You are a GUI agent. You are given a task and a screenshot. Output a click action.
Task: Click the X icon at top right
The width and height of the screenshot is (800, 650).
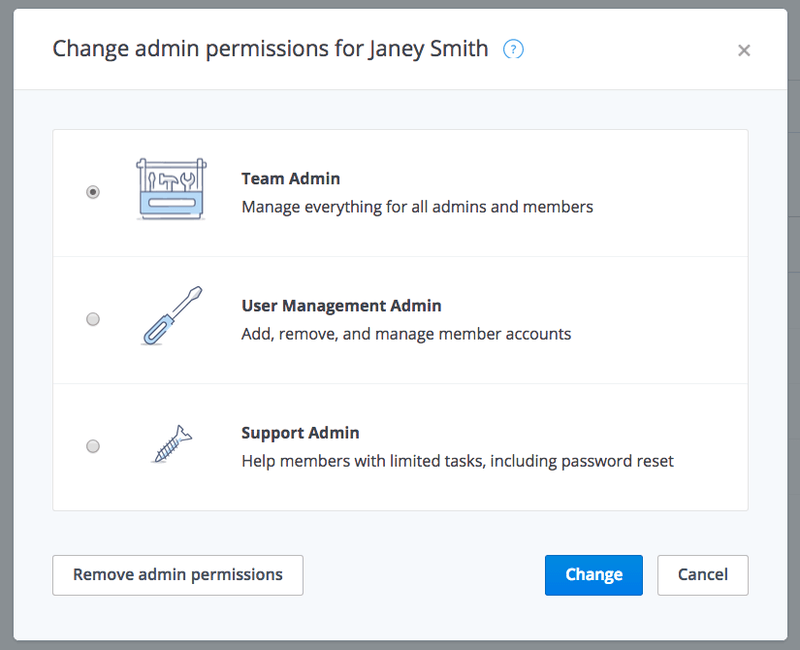[x=744, y=49]
